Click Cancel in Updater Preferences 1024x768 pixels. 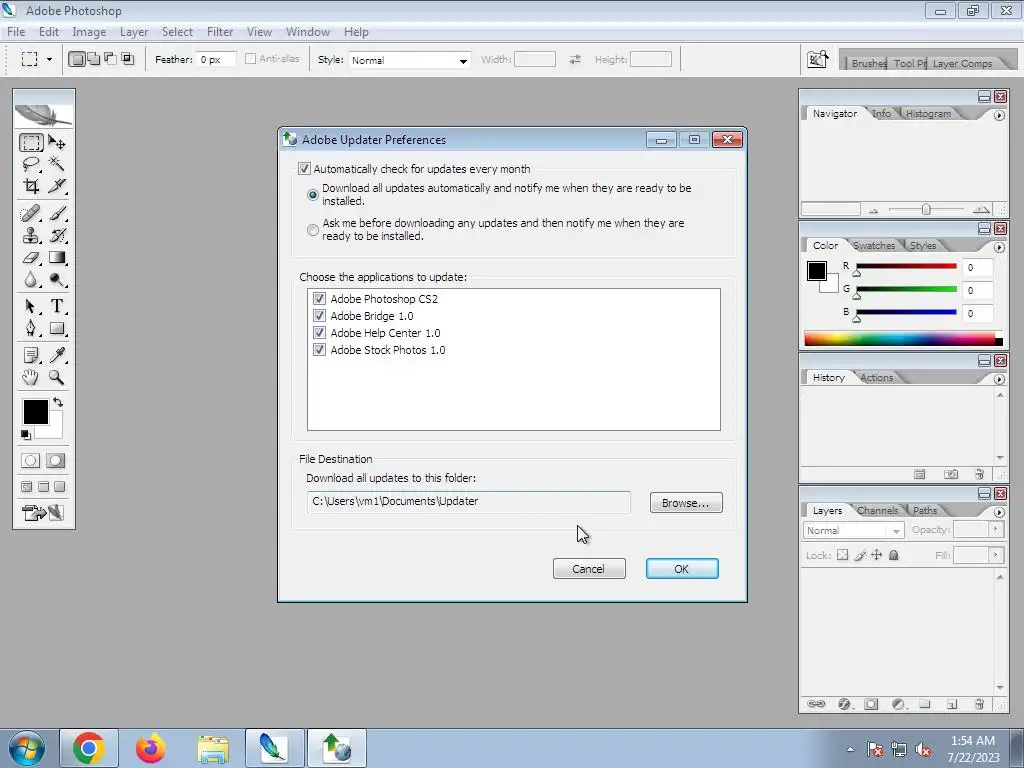[588, 569]
